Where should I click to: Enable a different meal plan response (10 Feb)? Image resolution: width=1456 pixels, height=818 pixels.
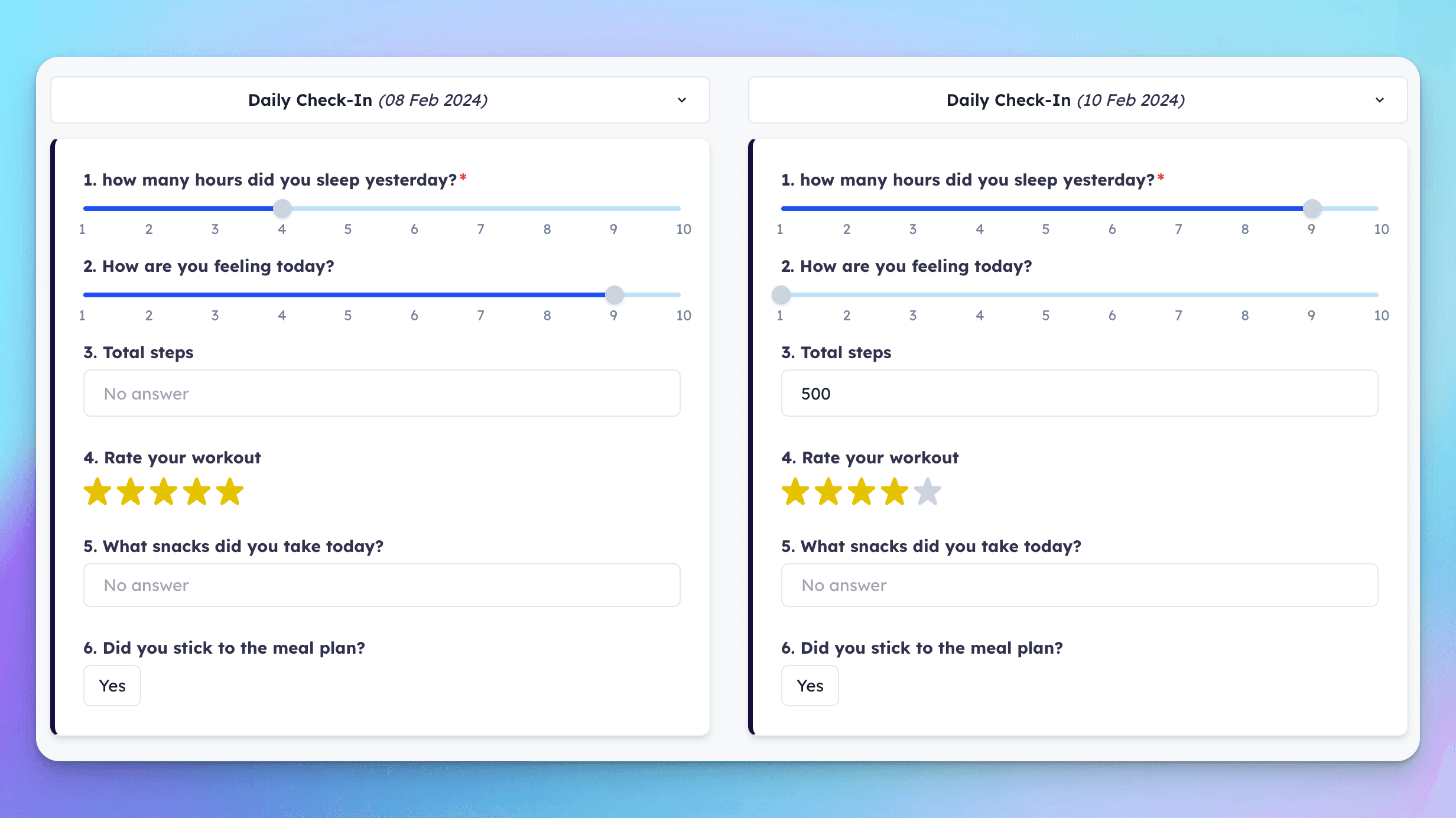click(x=810, y=685)
